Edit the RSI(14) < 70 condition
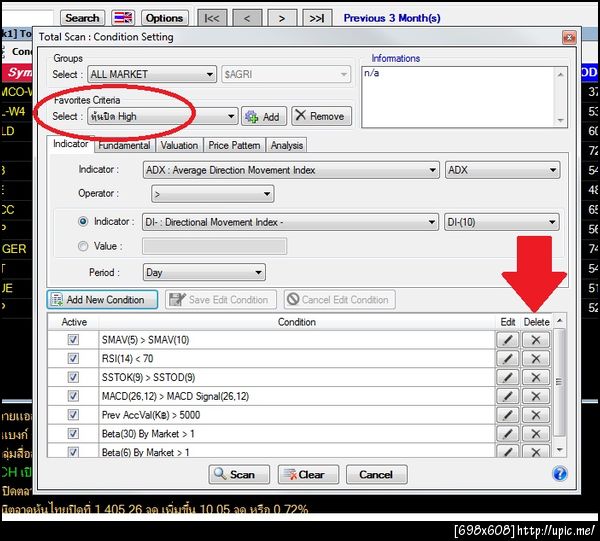This screenshot has height=541, width=600. click(x=507, y=358)
